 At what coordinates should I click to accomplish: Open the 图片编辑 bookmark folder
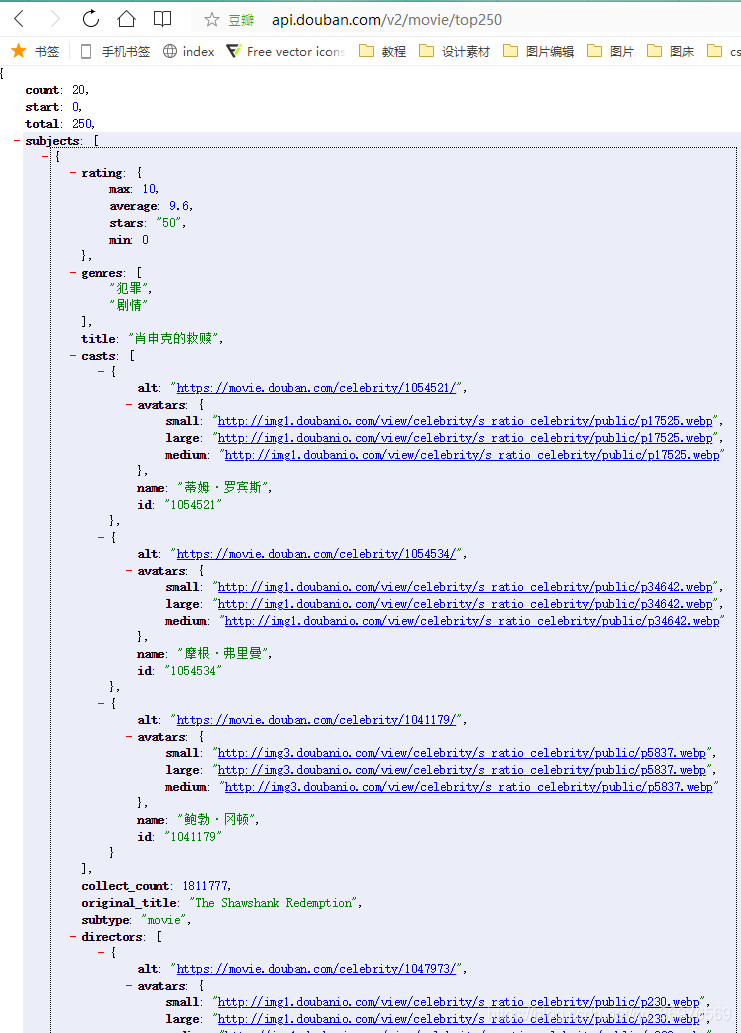click(538, 51)
